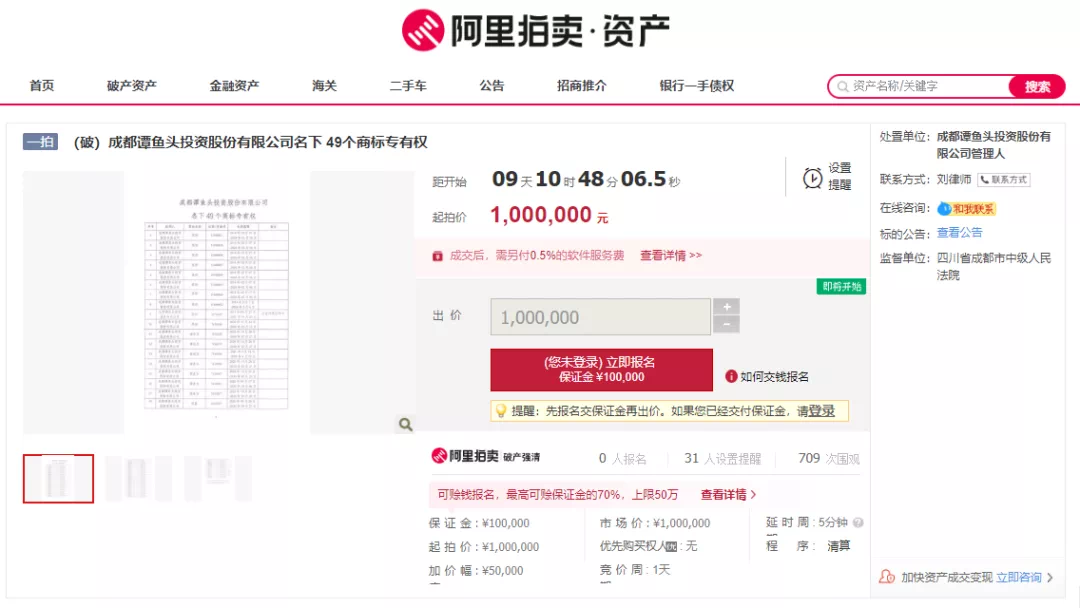Click the 立即报名 sign-up button
The width and height of the screenshot is (1080, 608).
[x=600, y=370]
